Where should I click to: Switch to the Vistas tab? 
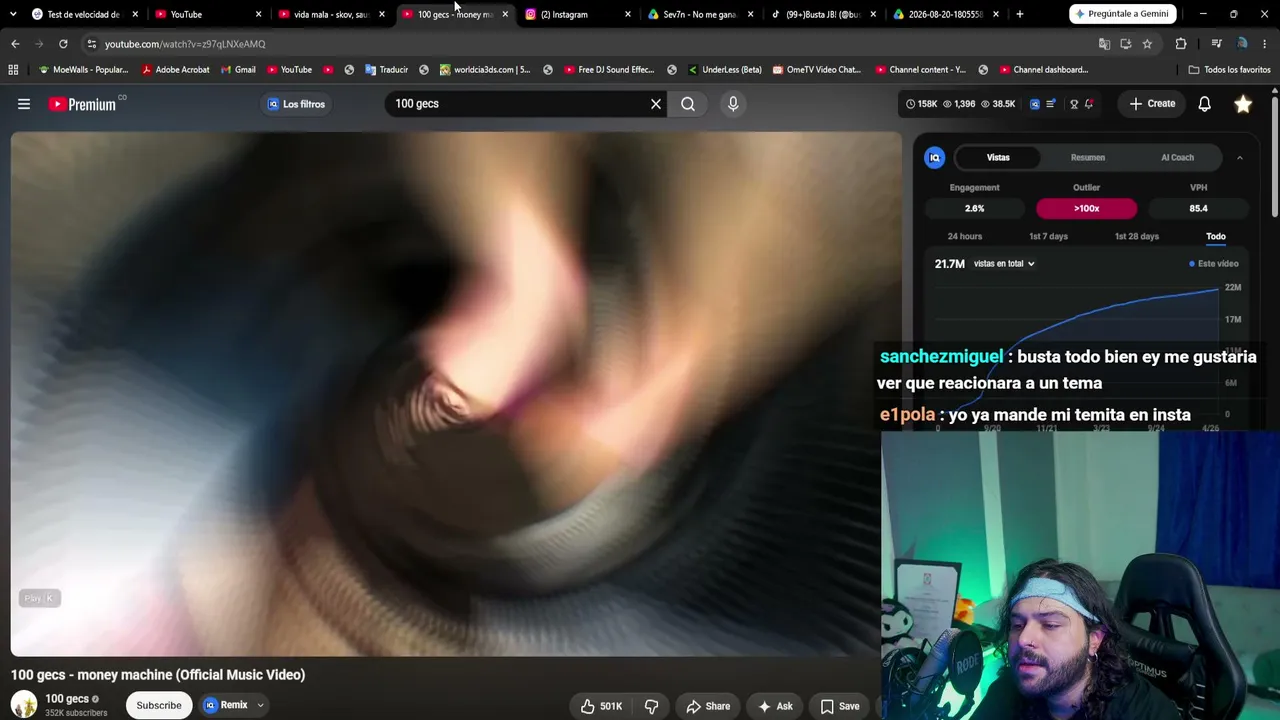coord(998,158)
